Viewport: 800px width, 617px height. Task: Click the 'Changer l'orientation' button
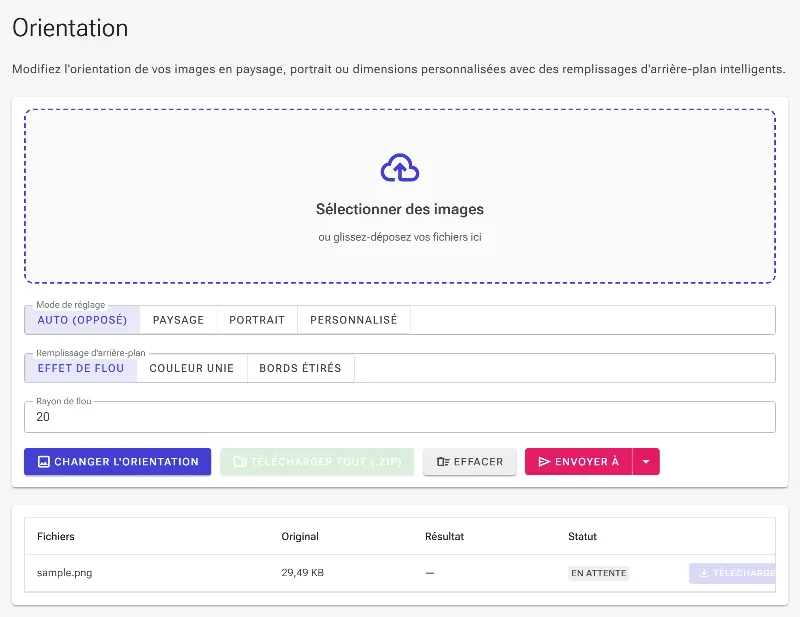[117, 461]
